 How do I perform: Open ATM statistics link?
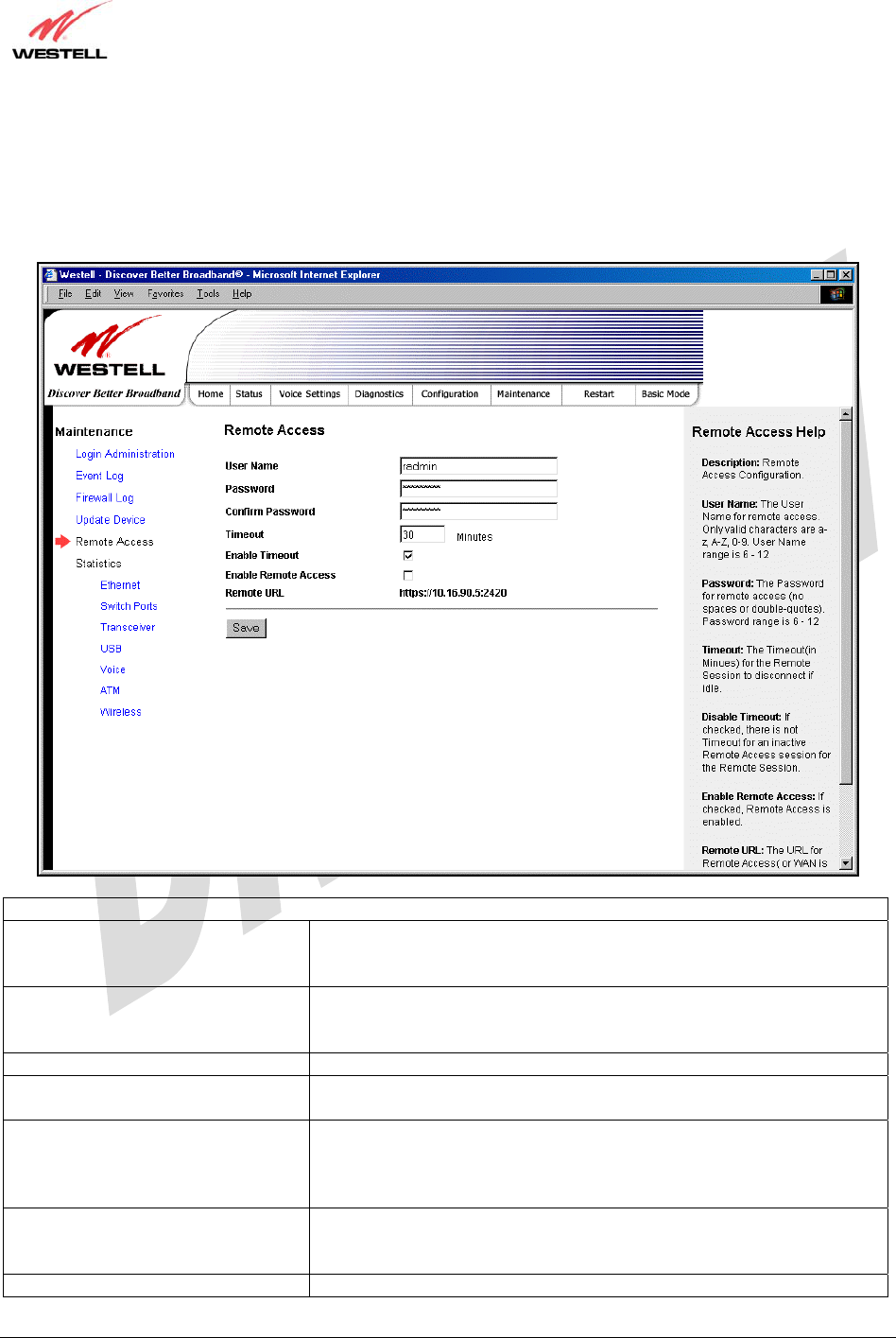[111, 691]
